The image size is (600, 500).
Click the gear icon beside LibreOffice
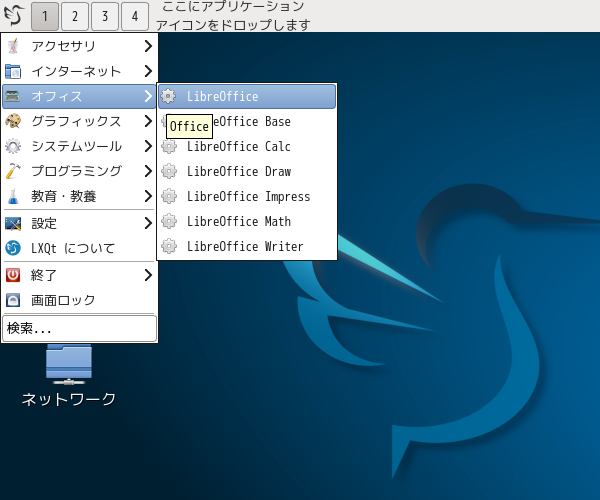[x=168, y=96]
